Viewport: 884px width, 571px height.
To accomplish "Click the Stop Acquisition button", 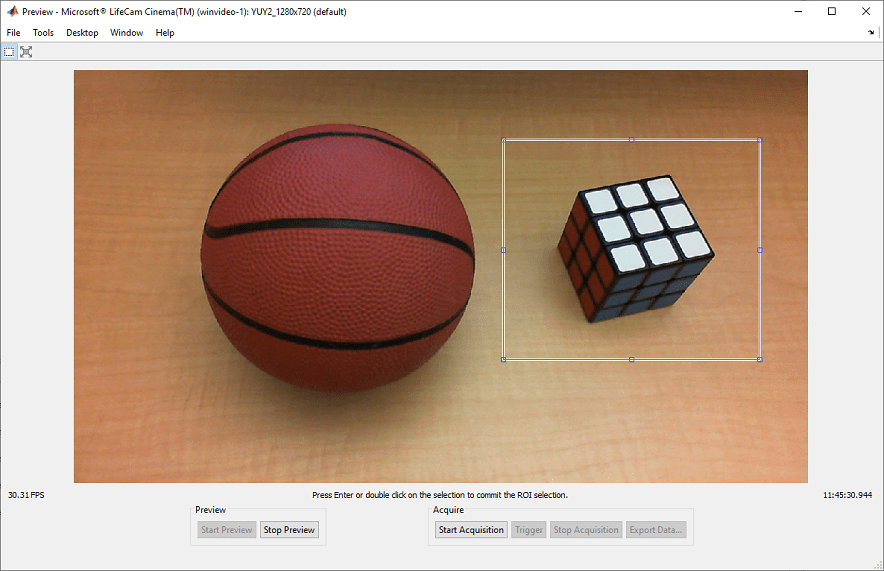I will point(586,530).
